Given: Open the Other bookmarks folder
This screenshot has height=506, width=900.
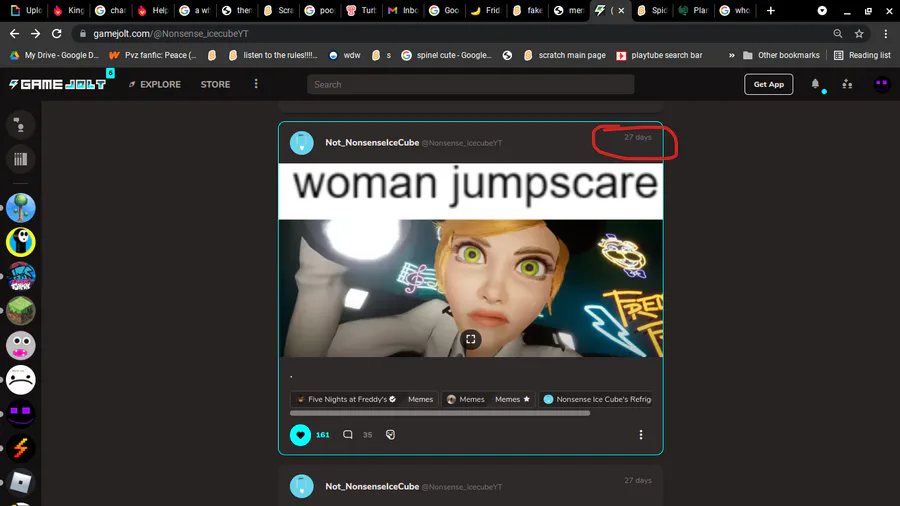Looking at the screenshot, I should pyautogui.click(x=781, y=55).
